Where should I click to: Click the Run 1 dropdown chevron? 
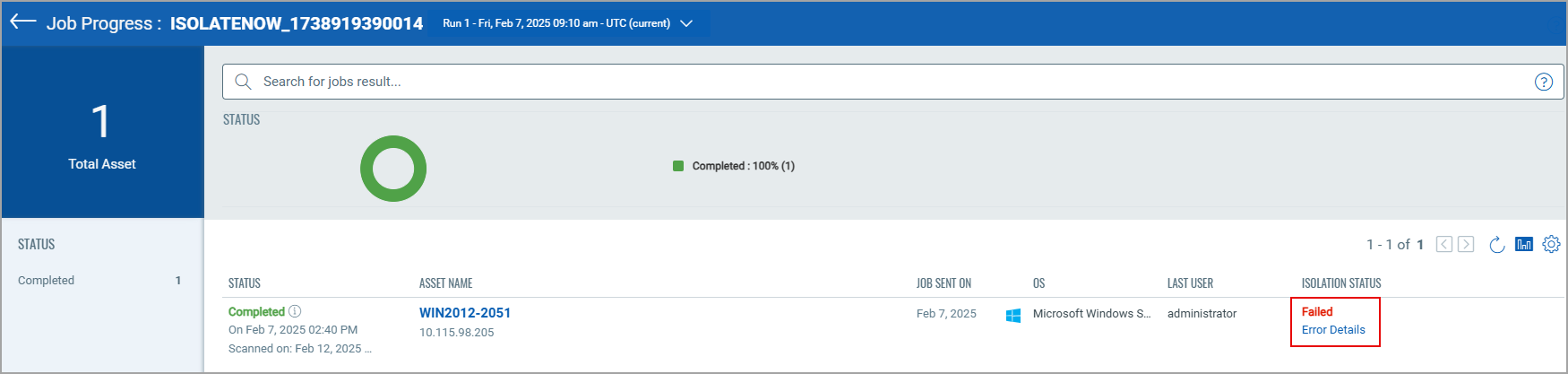[686, 23]
